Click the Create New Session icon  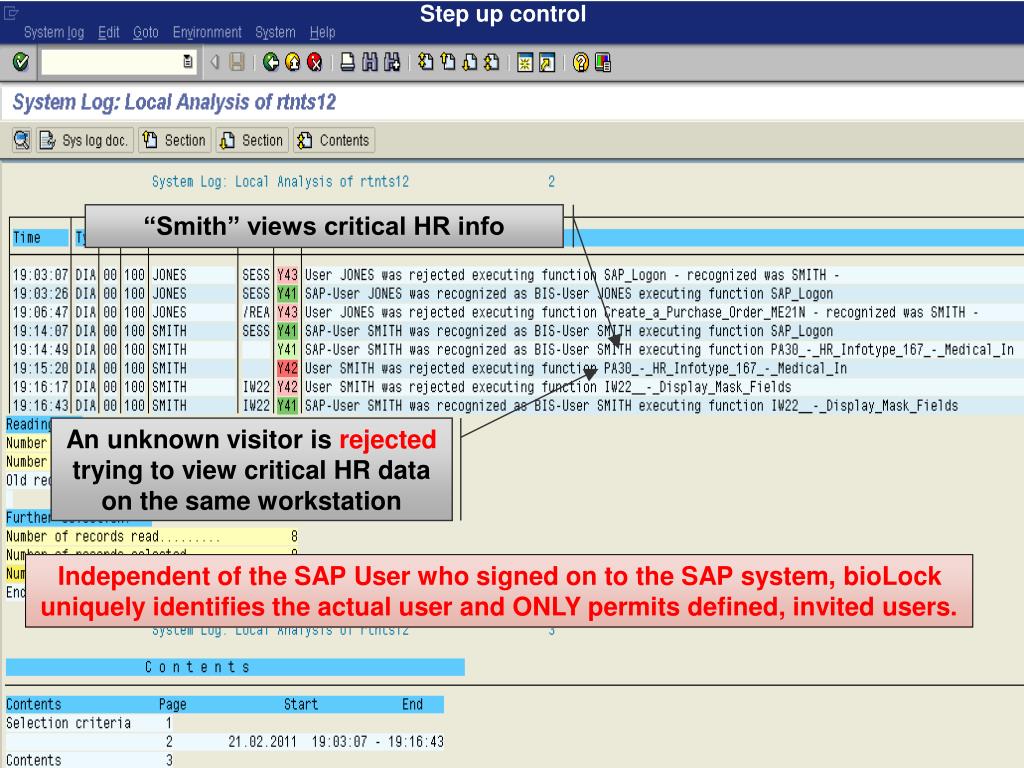[524, 62]
